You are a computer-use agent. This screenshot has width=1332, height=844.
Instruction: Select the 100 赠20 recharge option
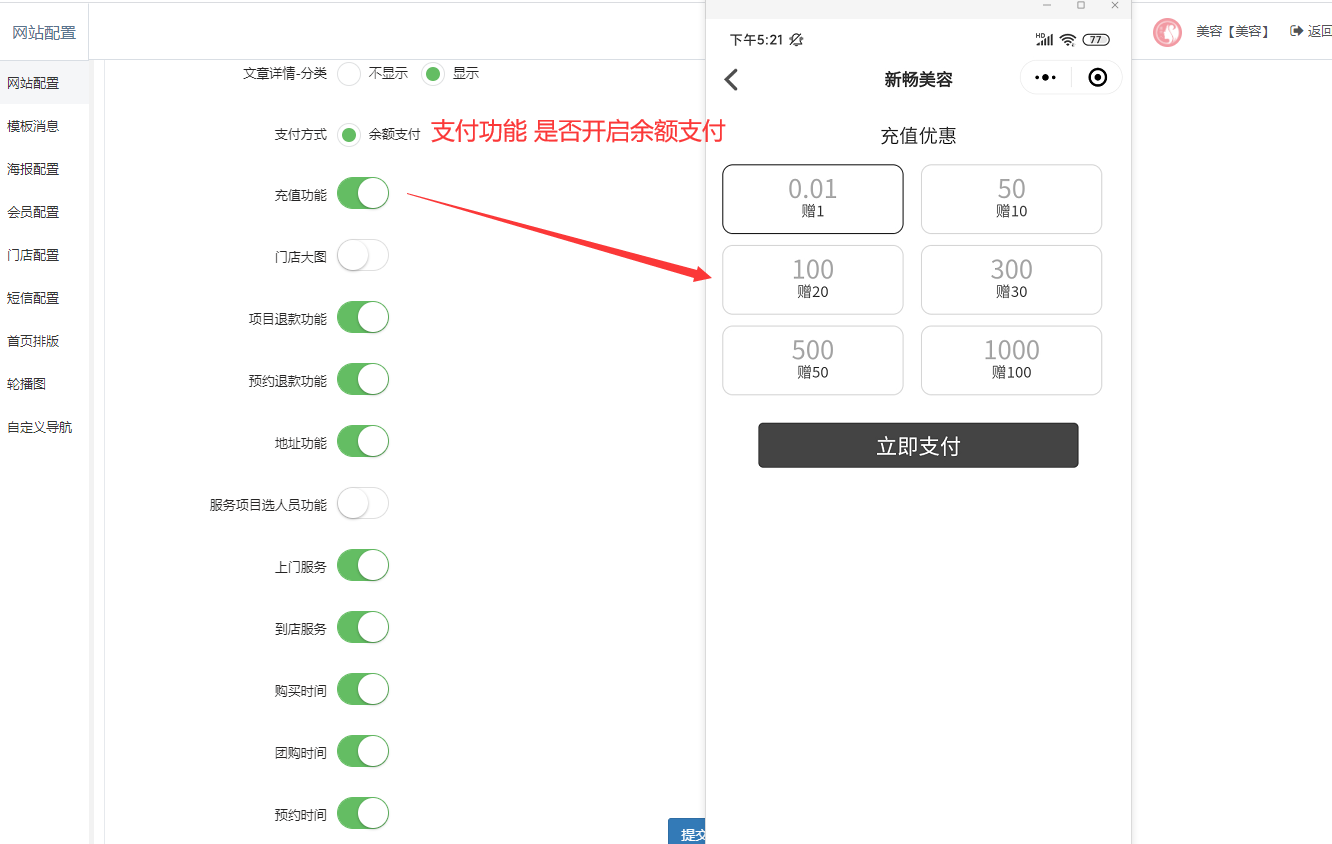(813, 280)
